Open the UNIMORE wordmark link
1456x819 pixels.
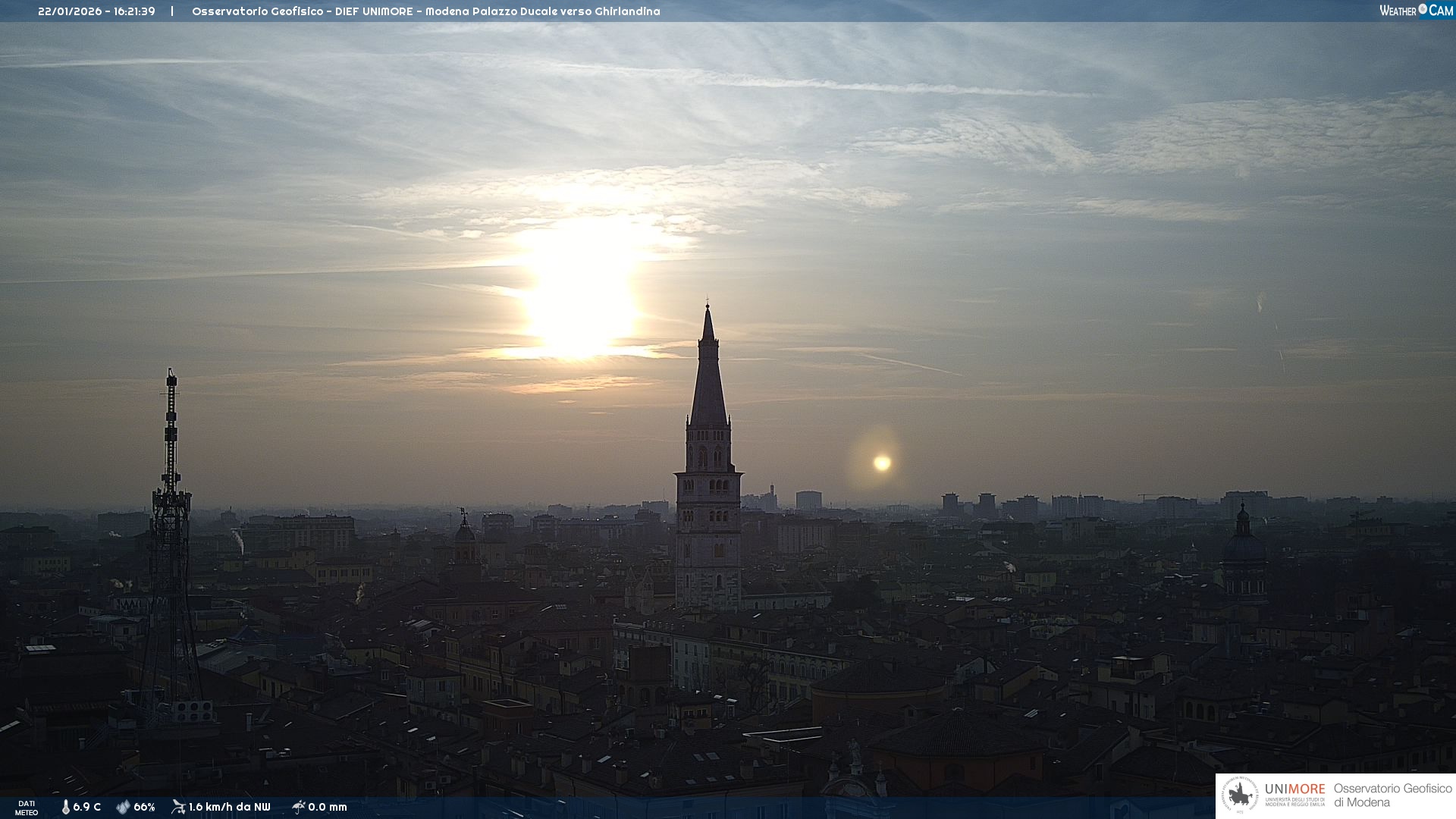[x=1294, y=789]
